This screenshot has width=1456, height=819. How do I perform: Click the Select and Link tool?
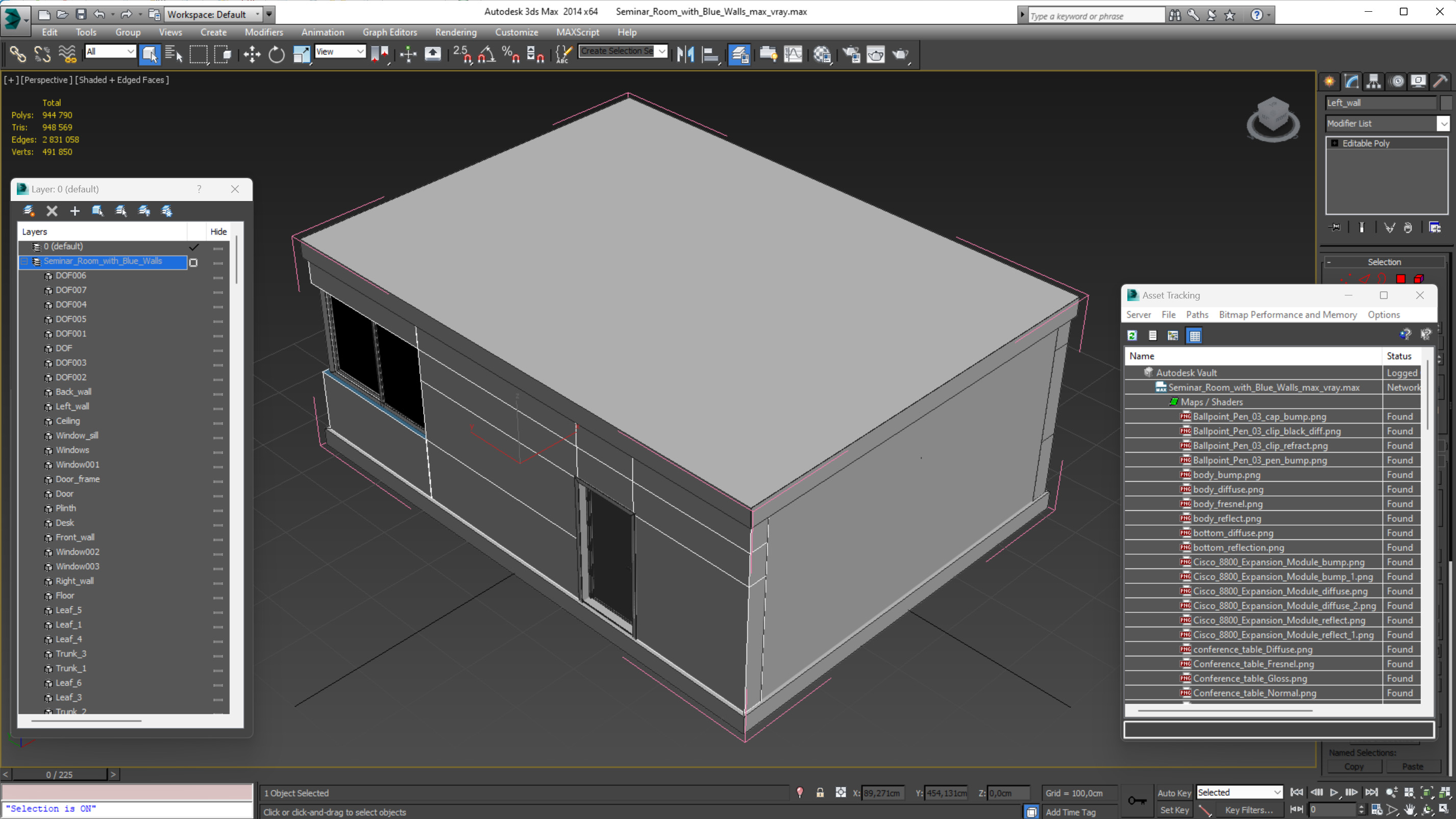[x=18, y=54]
